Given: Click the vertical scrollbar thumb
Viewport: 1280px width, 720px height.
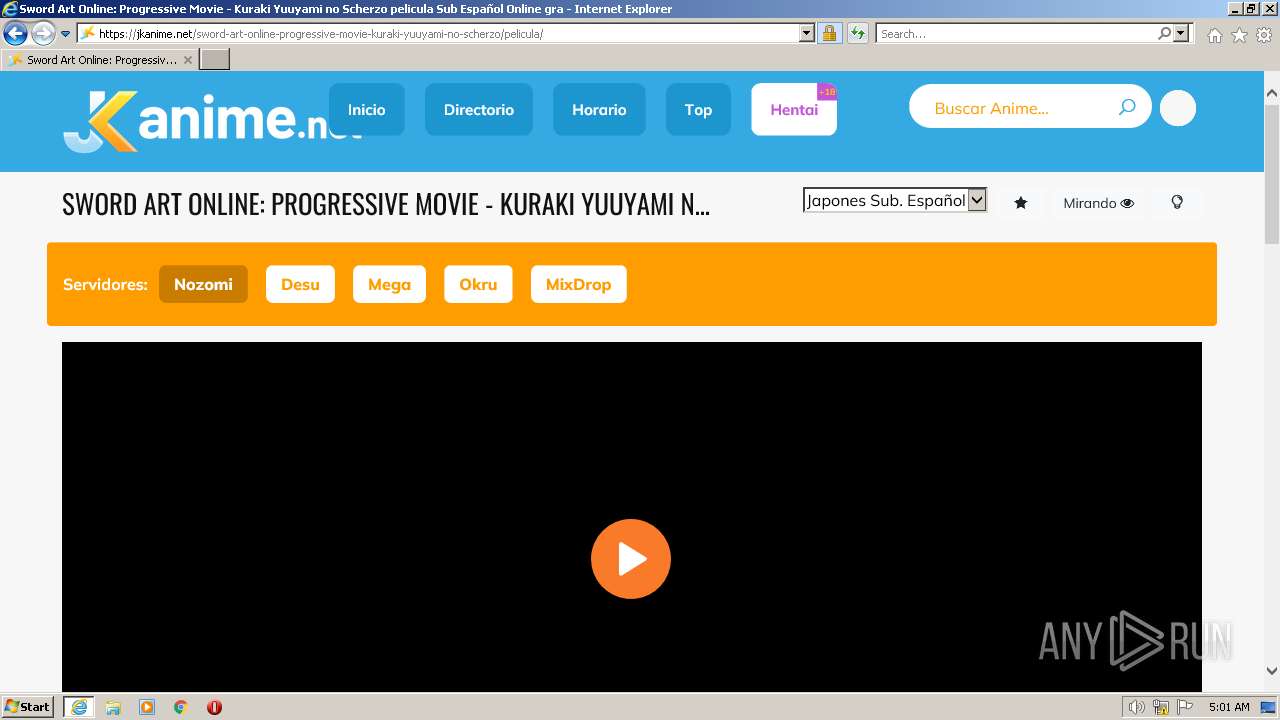Looking at the screenshot, I should pos(1272,173).
